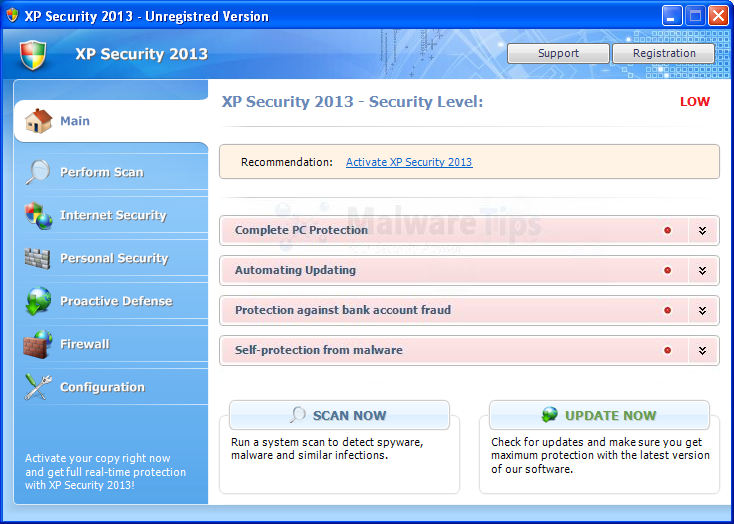Click the red brick wall Firewall icon
Screen dimensions: 734x524
click(38, 344)
